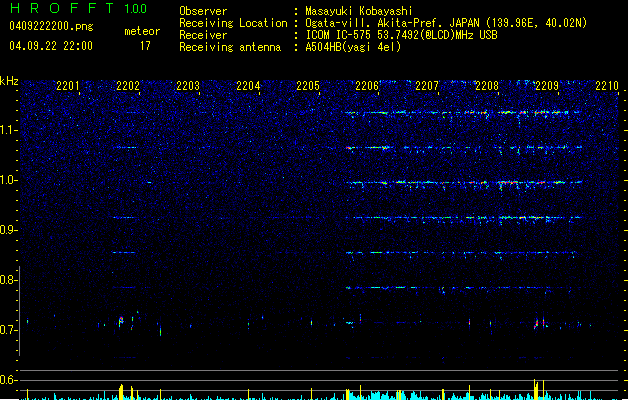Click the date 04.09.22 22:00
Screen dimensions: 629x400
(51, 46)
